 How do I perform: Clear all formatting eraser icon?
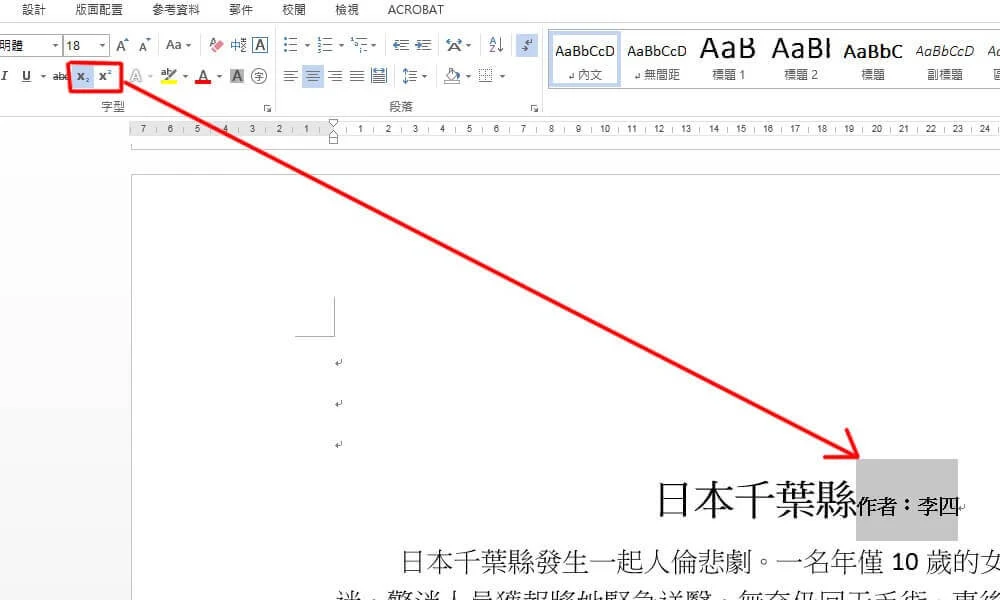pos(216,45)
